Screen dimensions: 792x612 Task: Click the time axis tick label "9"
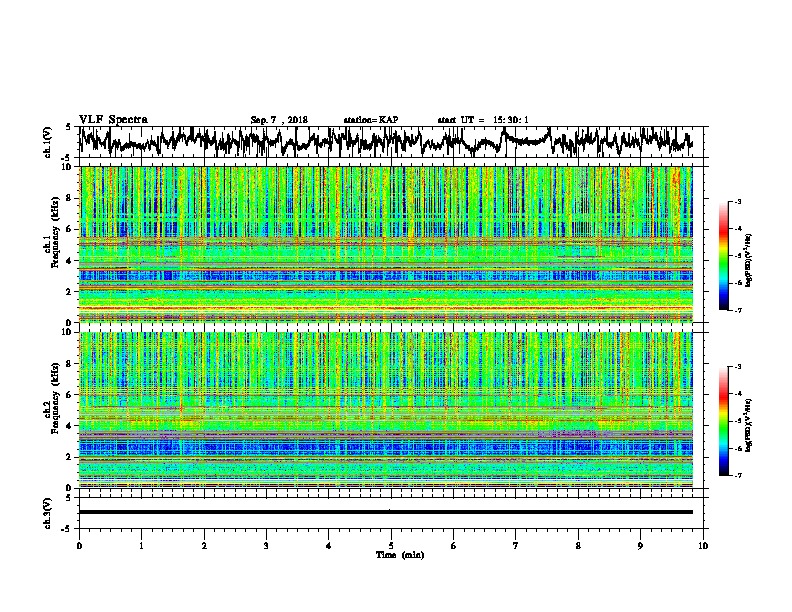(x=640, y=546)
